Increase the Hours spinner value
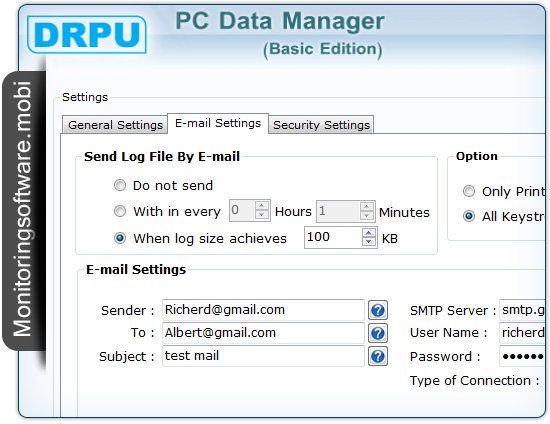550x424 pixels. tap(262, 206)
